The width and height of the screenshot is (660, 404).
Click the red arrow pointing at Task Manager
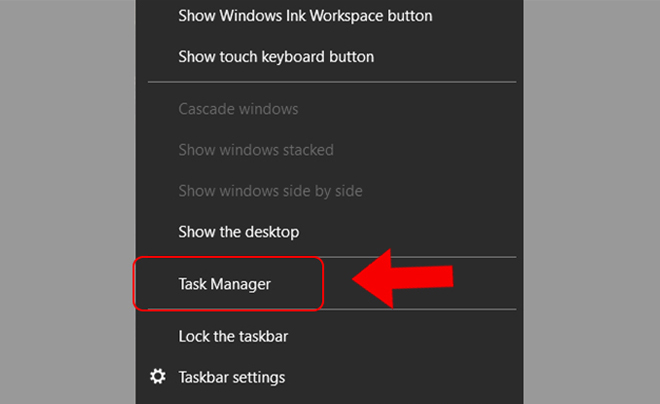tap(402, 278)
